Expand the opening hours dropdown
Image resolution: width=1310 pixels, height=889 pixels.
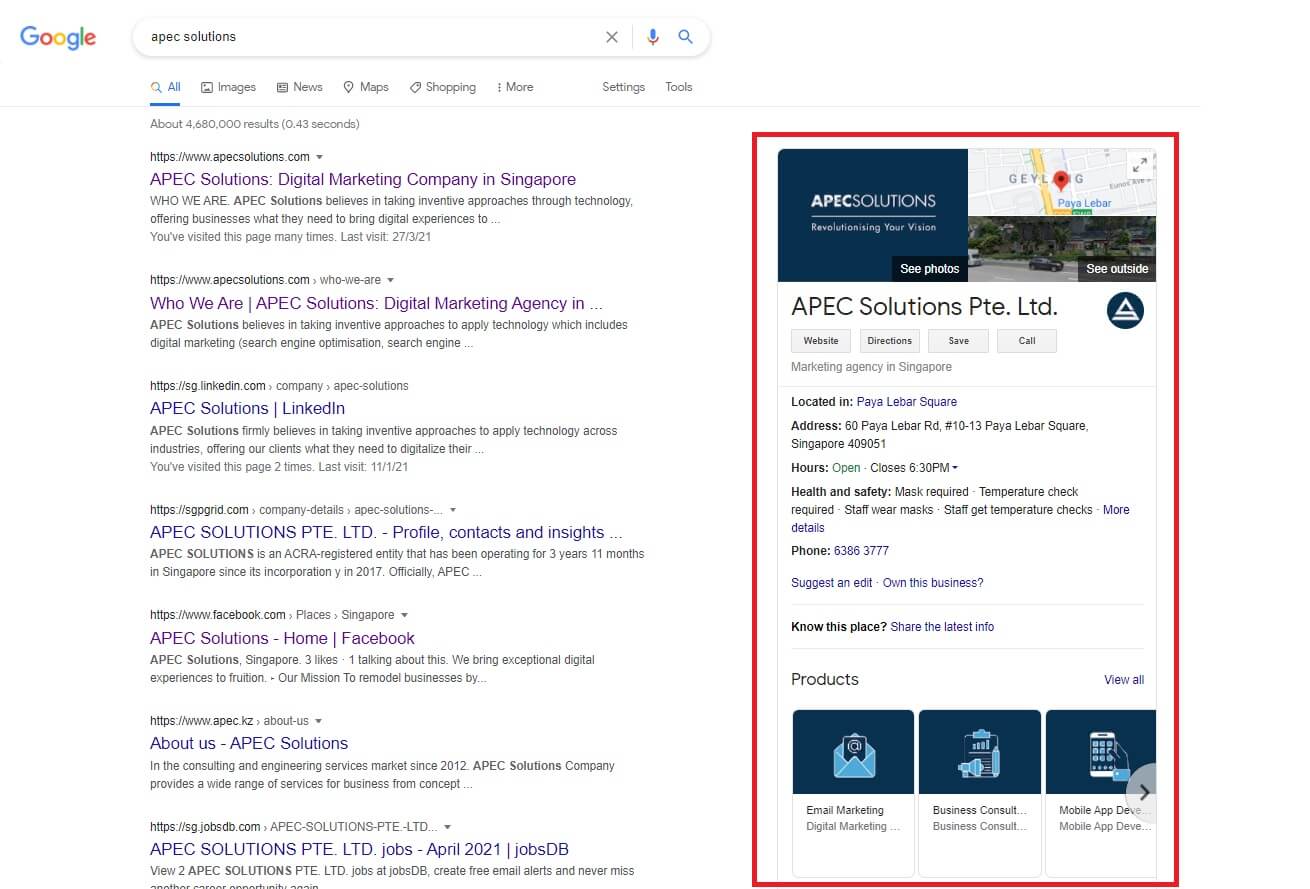955,468
